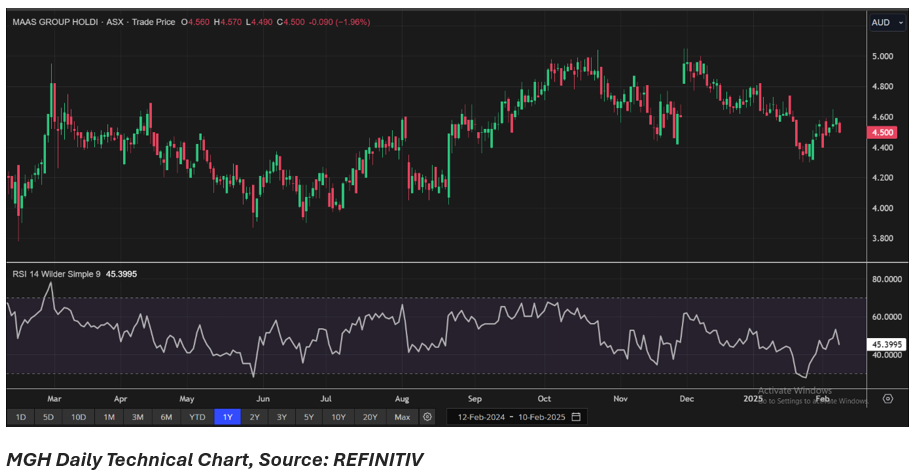Click the 4.500 current price tag
The image size is (913, 474).
(x=882, y=132)
